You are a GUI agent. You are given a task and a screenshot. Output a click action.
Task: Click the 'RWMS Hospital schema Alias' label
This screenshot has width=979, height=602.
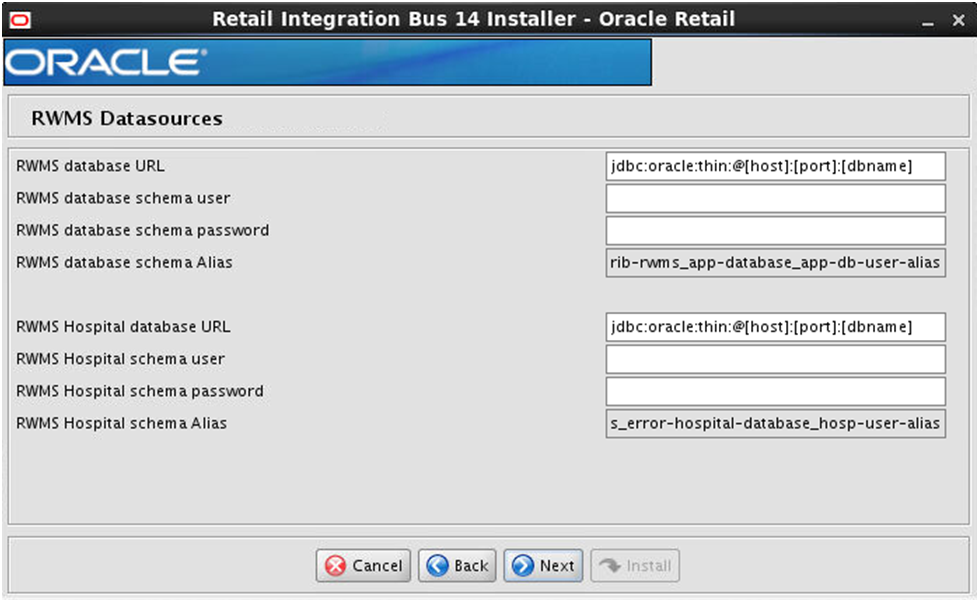point(121,423)
